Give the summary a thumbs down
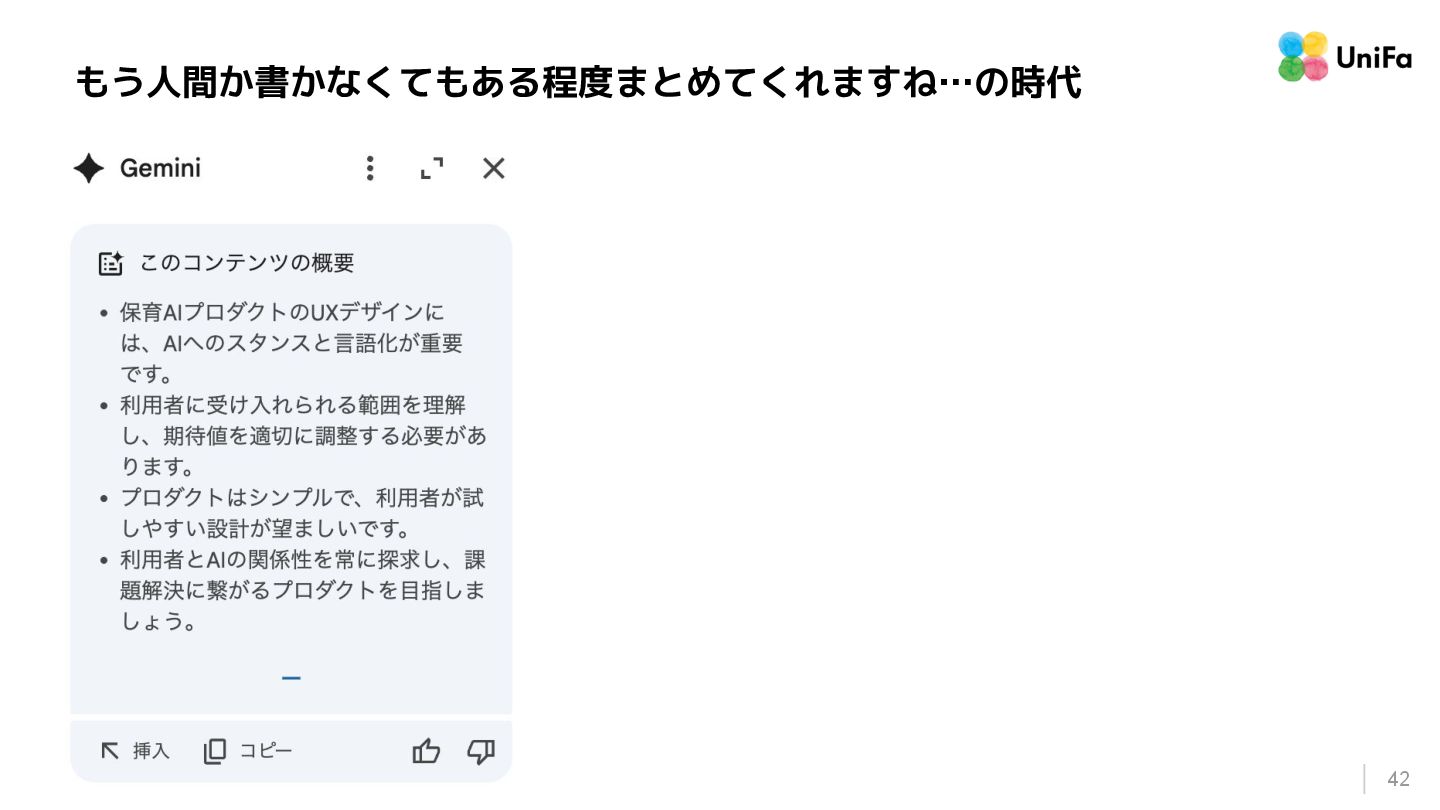 click(481, 751)
